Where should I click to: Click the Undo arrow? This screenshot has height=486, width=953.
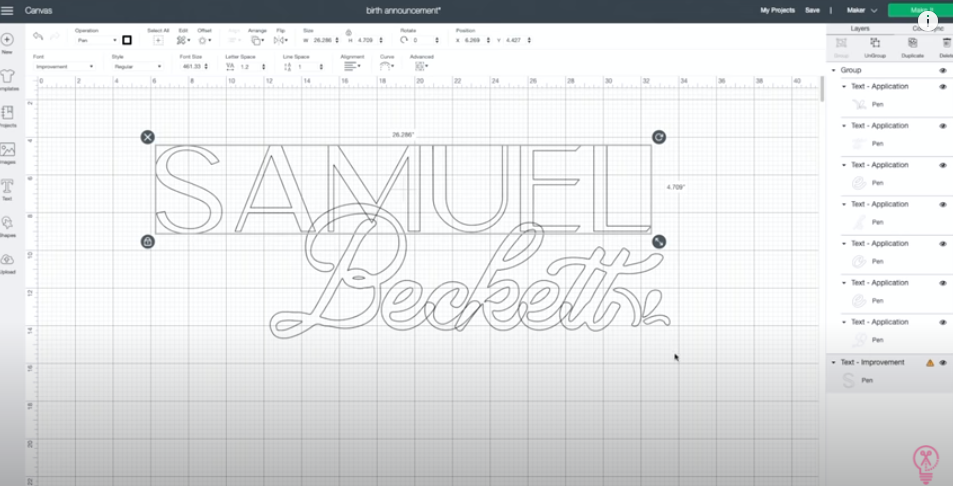tap(38, 37)
